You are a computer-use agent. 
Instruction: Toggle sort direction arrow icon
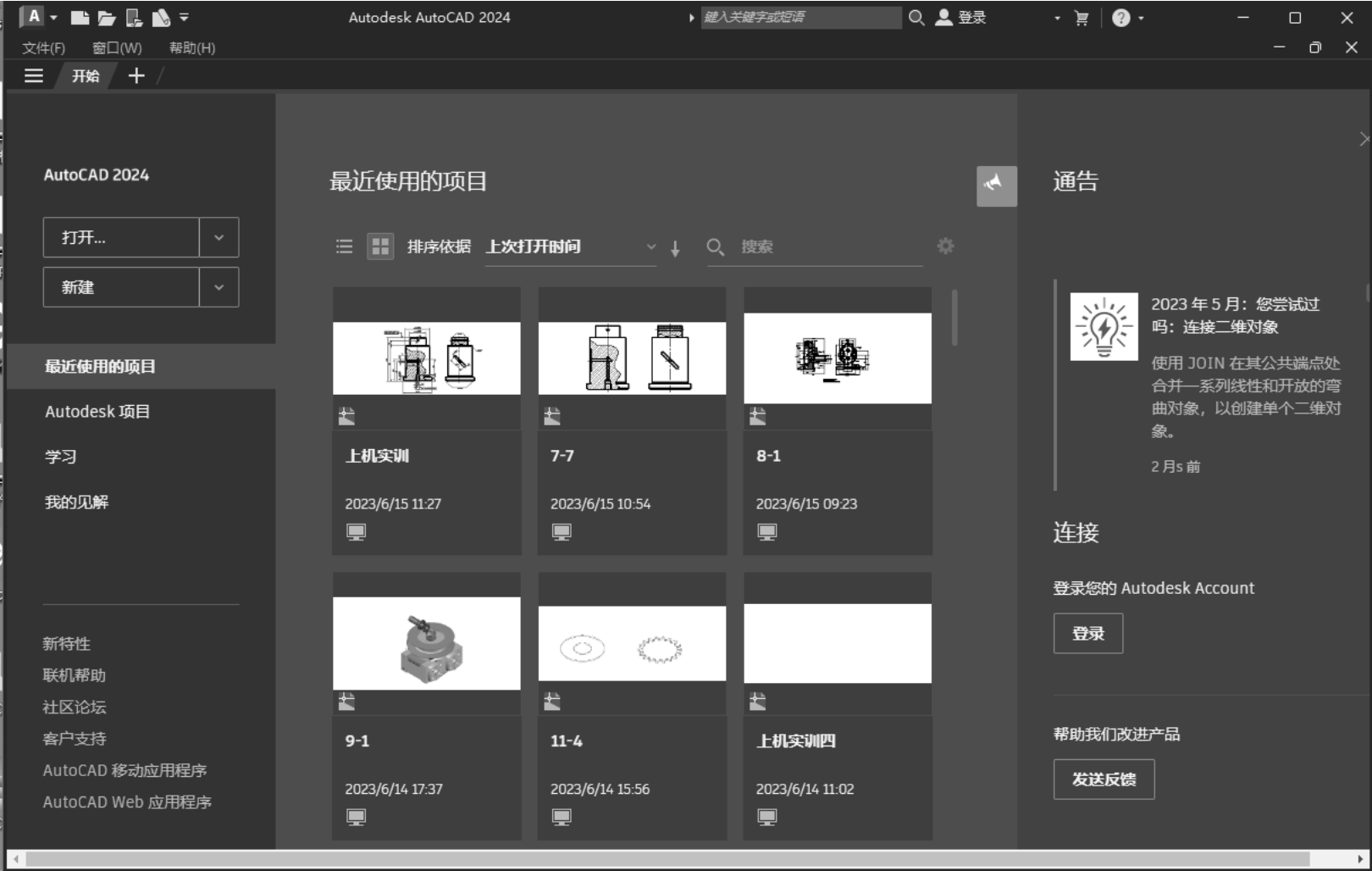675,248
